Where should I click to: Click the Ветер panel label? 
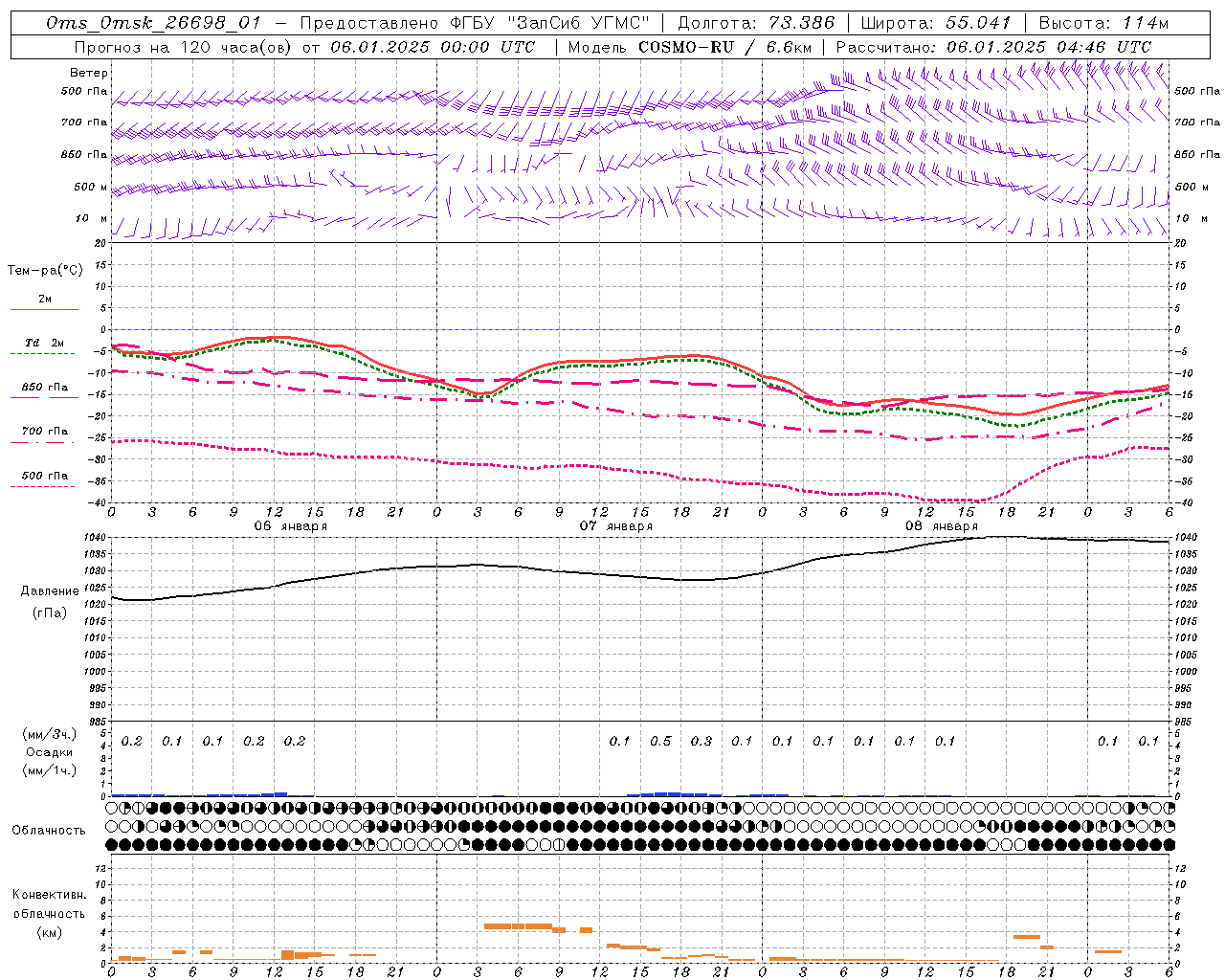tap(89, 73)
